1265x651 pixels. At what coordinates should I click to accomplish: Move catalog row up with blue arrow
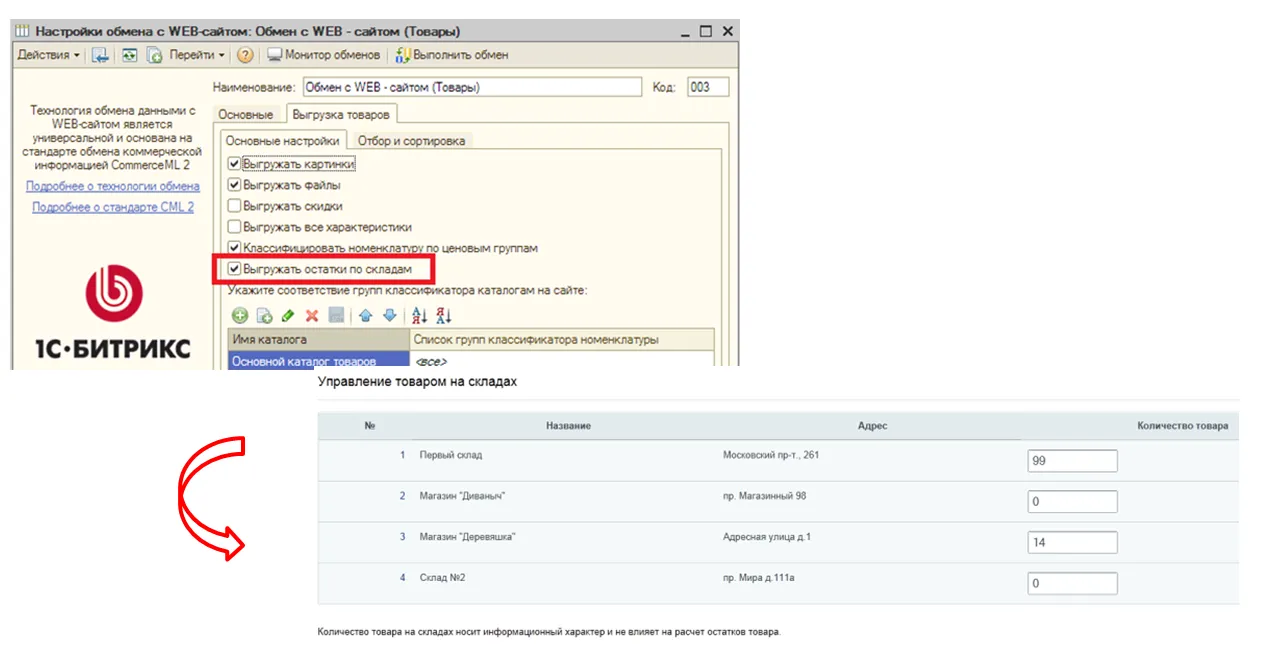pyautogui.click(x=366, y=315)
